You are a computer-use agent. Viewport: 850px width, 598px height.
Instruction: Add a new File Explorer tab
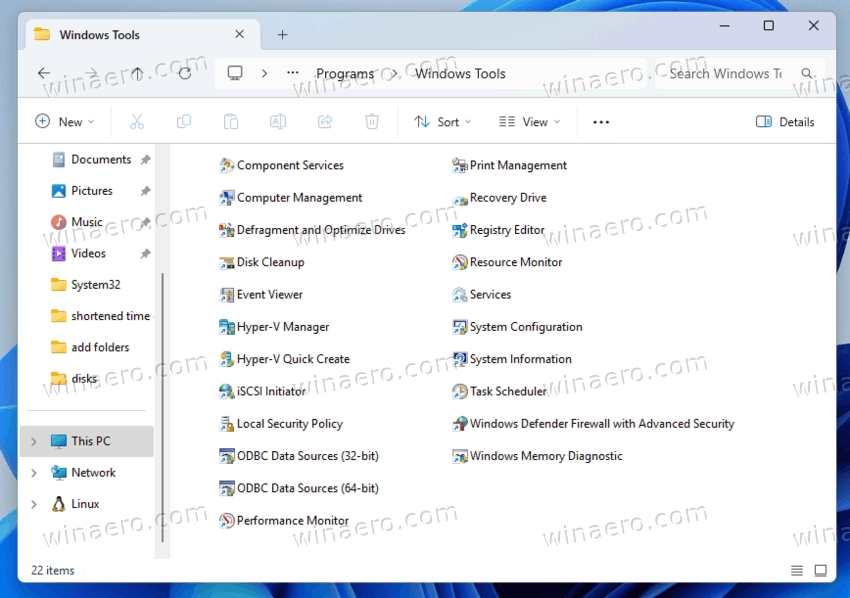(x=282, y=35)
